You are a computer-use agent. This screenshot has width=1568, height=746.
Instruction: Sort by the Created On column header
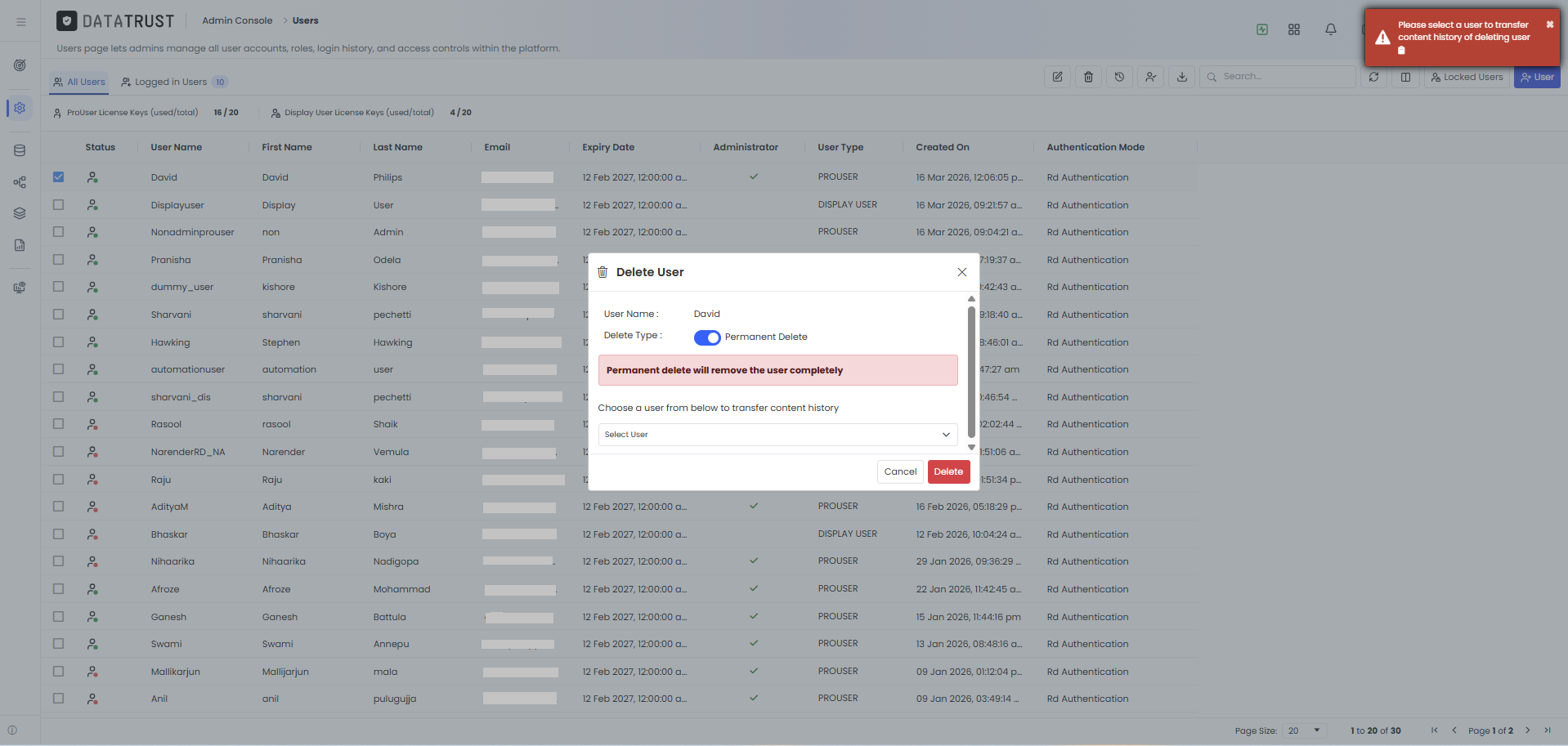(x=943, y=147)
